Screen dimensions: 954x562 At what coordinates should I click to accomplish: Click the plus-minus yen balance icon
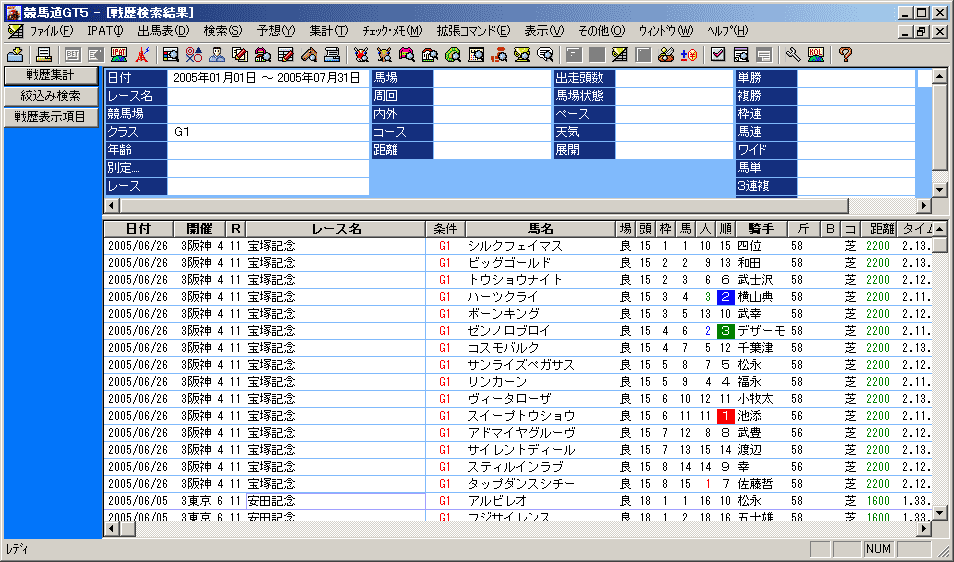690,54
